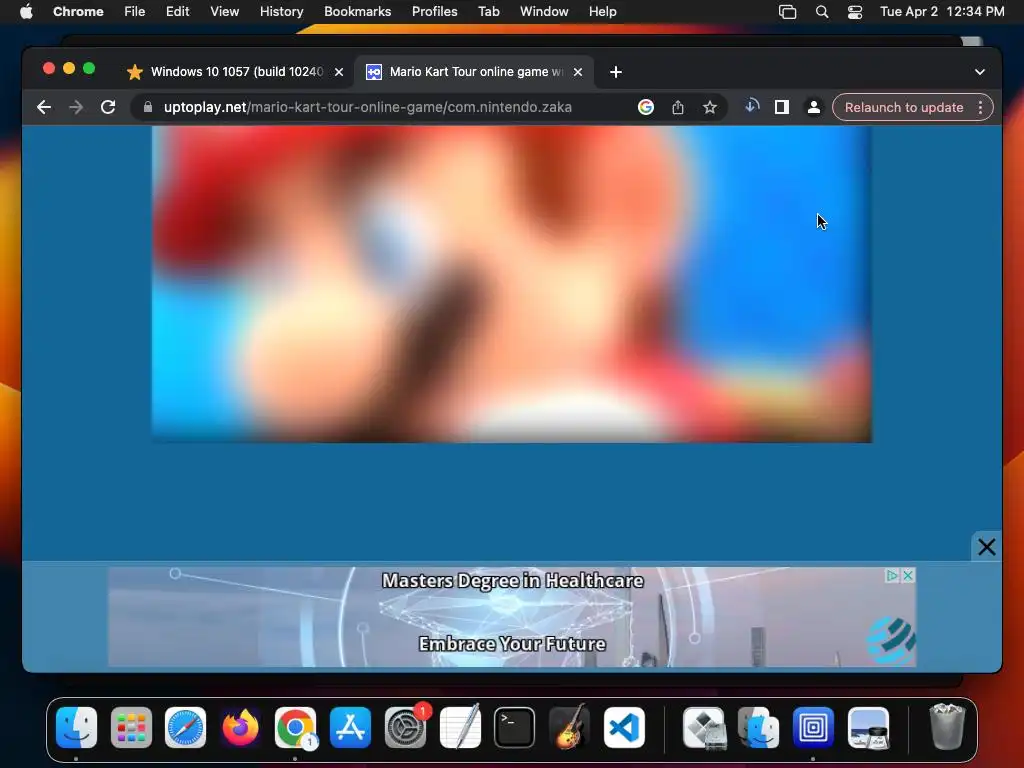
Task: Open the downloads indicator in toolbar
Action: [752, 106]
